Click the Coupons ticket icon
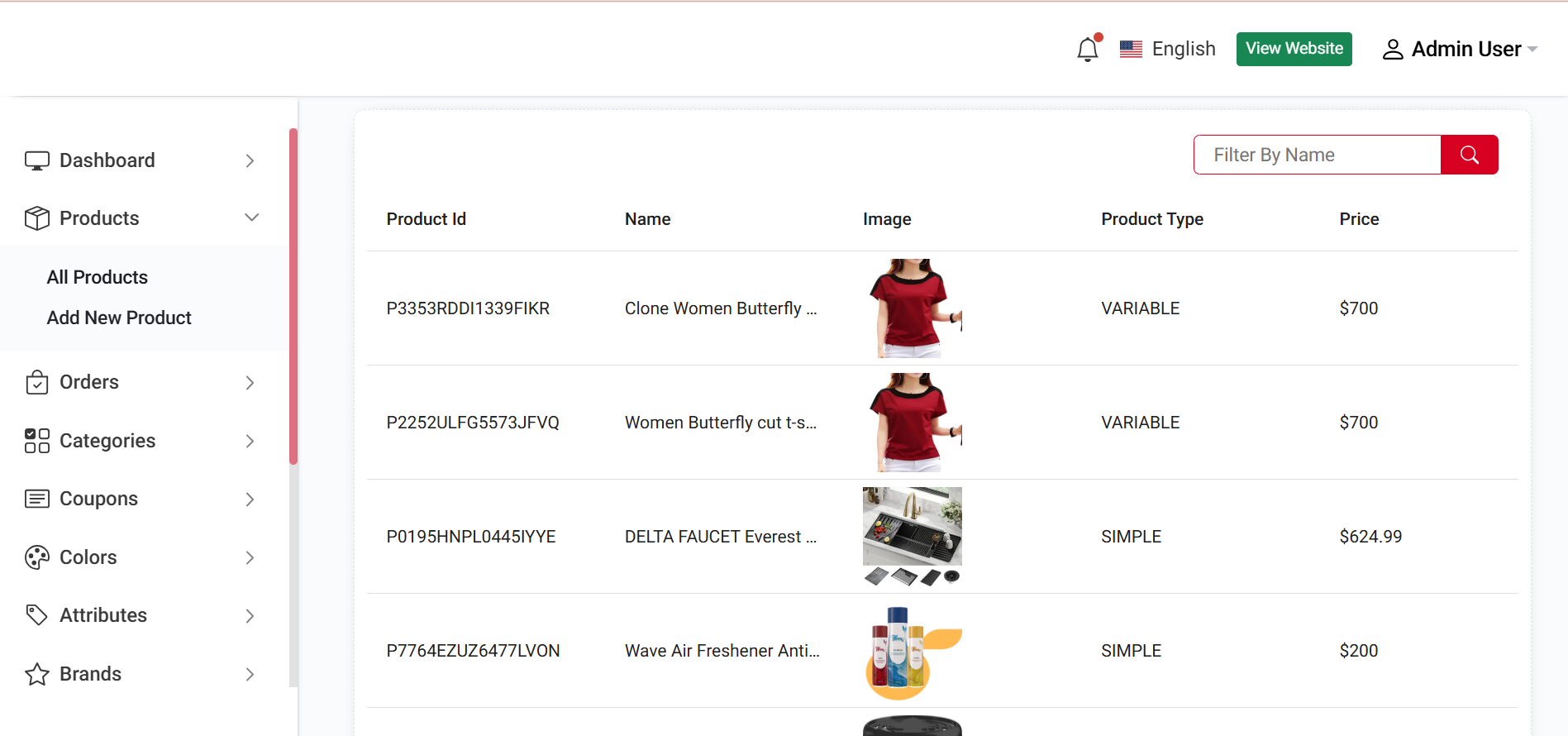 36,499
